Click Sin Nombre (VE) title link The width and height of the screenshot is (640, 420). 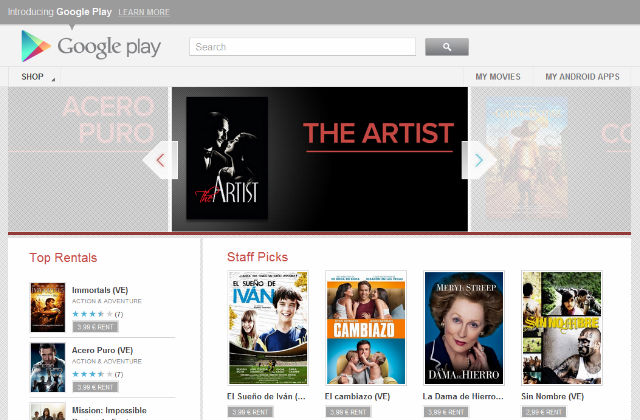(x=552, y=396)
